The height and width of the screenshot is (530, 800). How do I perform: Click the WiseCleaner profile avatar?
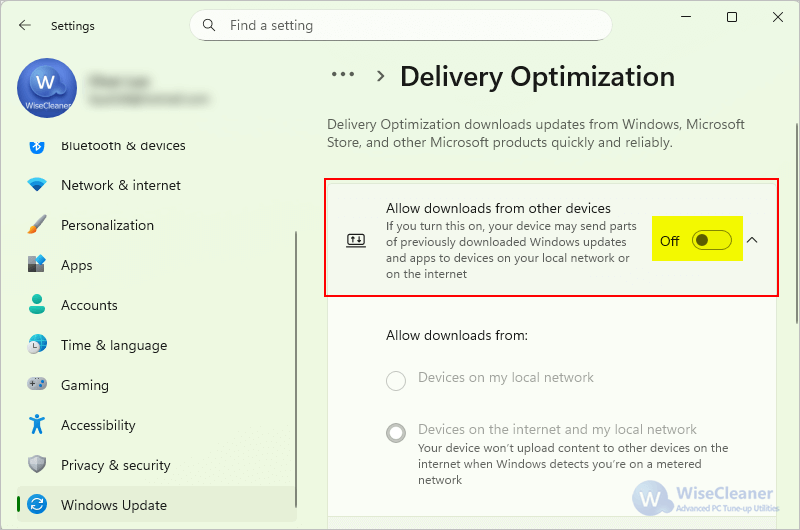(x=47, y=88)
